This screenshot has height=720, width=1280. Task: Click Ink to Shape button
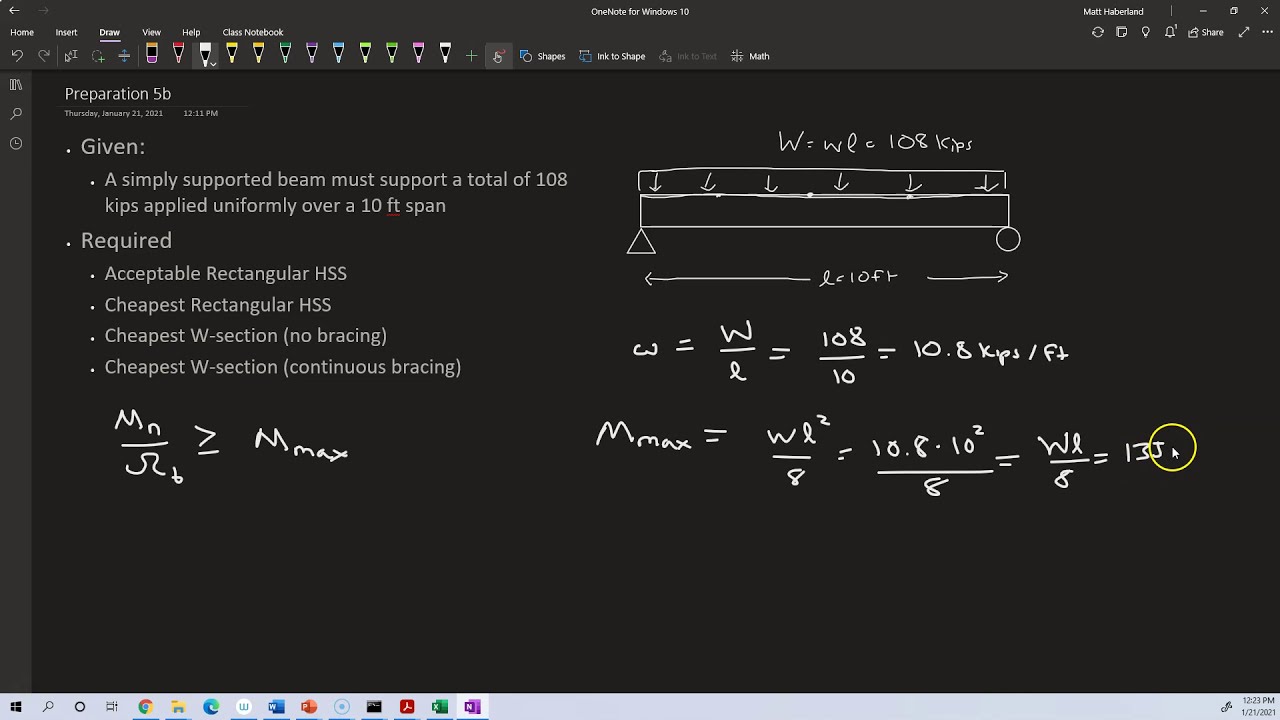point(611,56)
